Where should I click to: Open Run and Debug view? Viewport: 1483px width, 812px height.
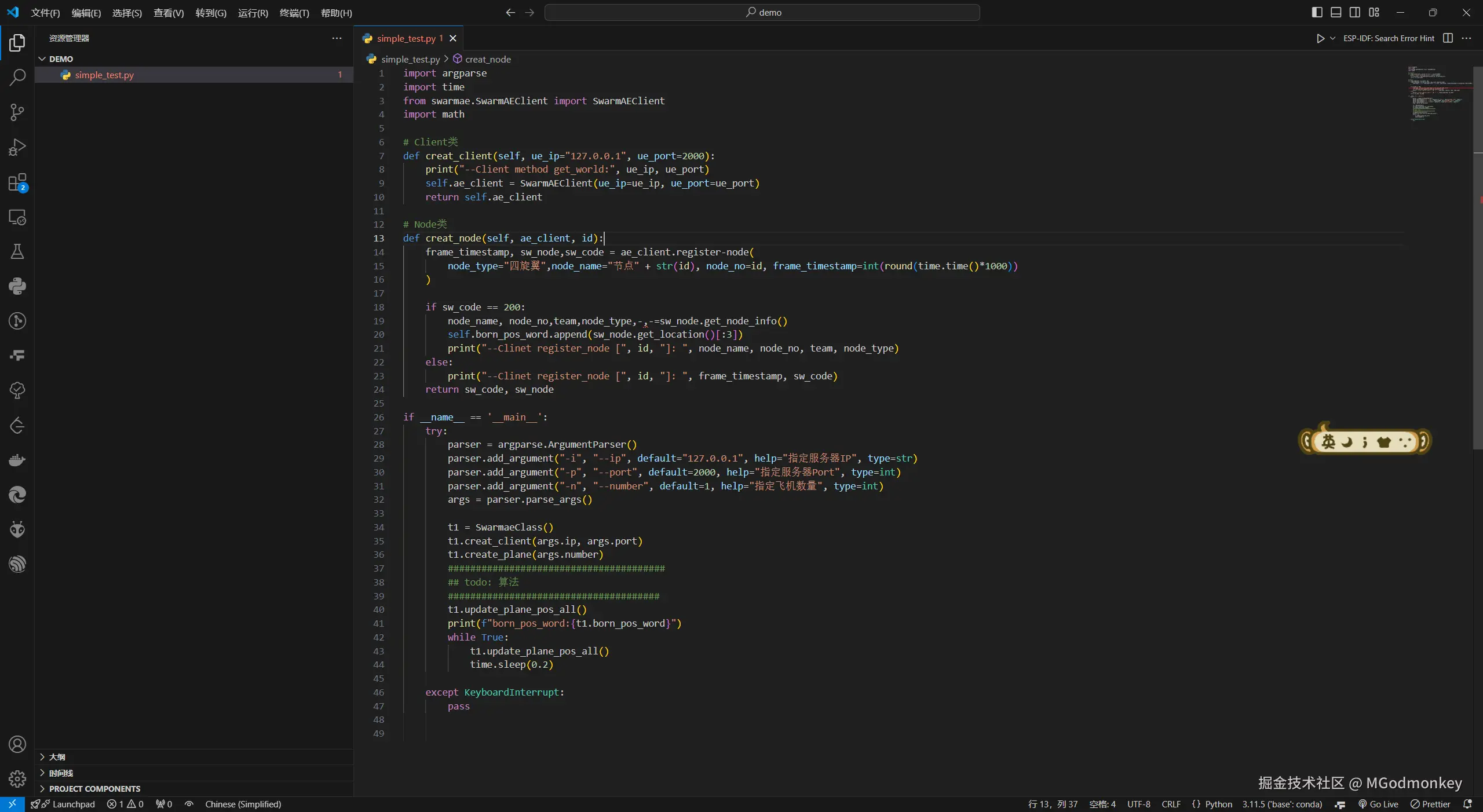[x=17, y=147]
